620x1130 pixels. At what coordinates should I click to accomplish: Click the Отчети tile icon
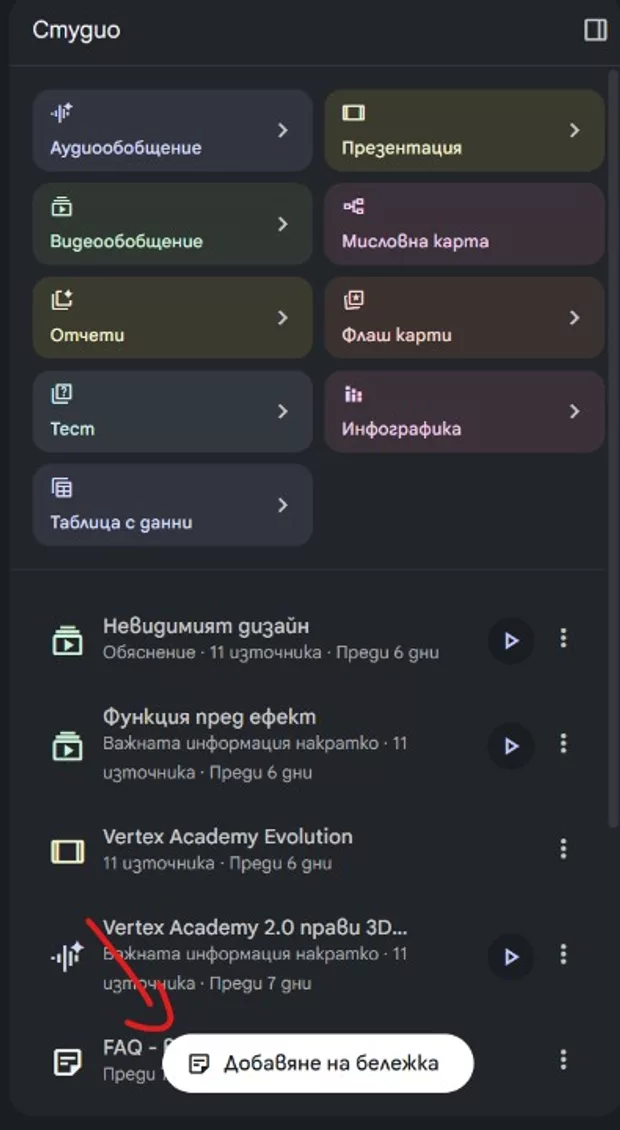62,299
